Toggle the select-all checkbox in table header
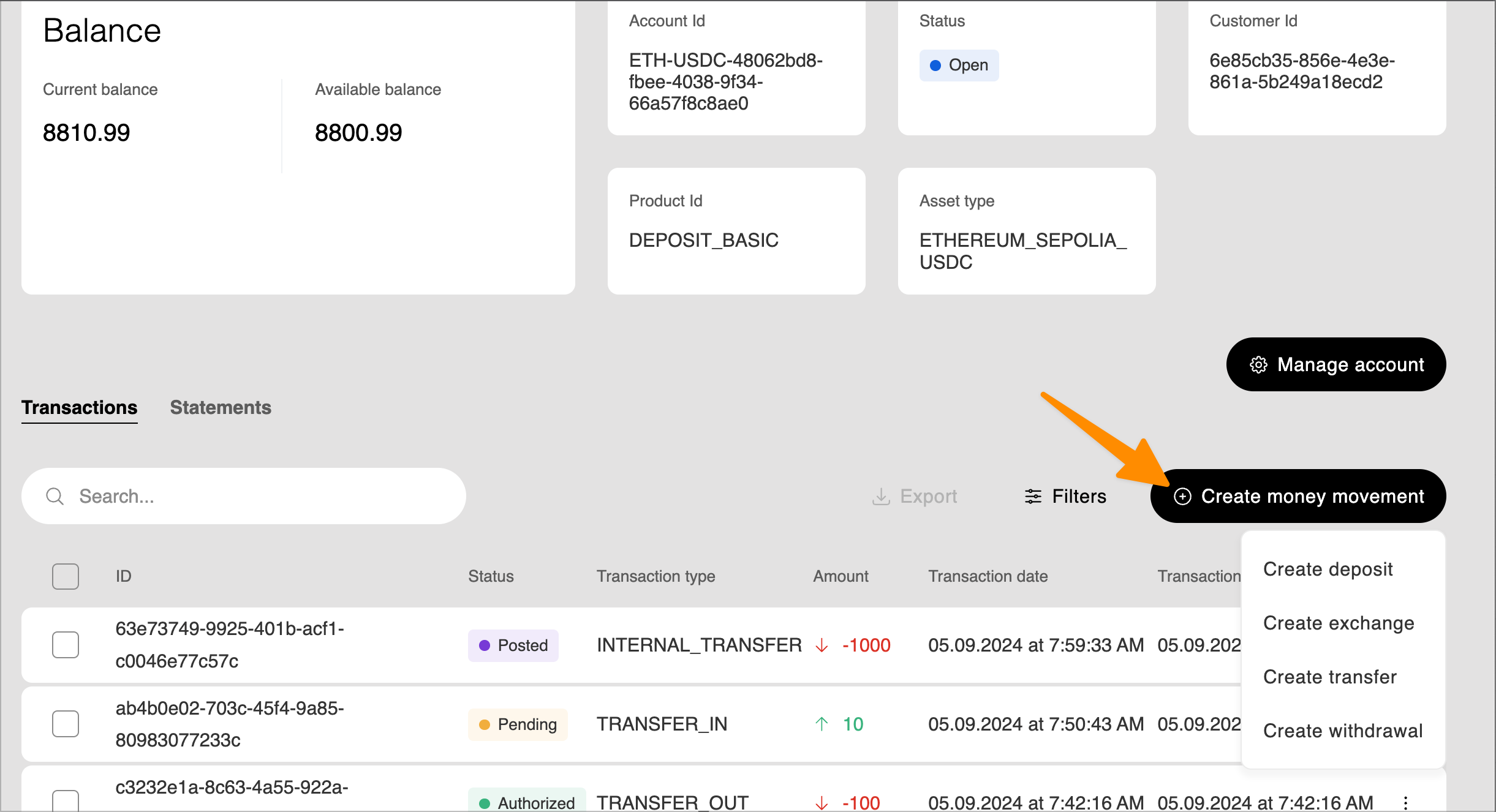The width and height of the screenshot is (1496, 812). coord(66,576)
